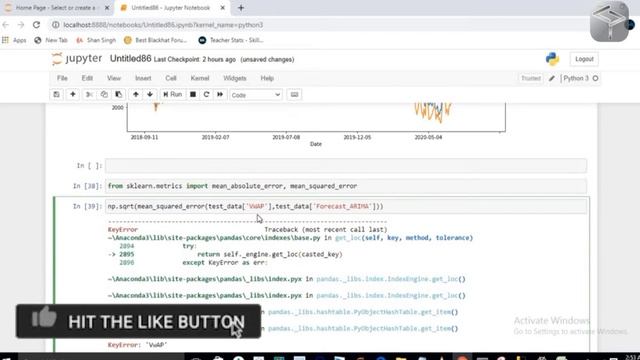Copy selected cells icon
Viewport: 640px width, 360px height.
(104, 95)
